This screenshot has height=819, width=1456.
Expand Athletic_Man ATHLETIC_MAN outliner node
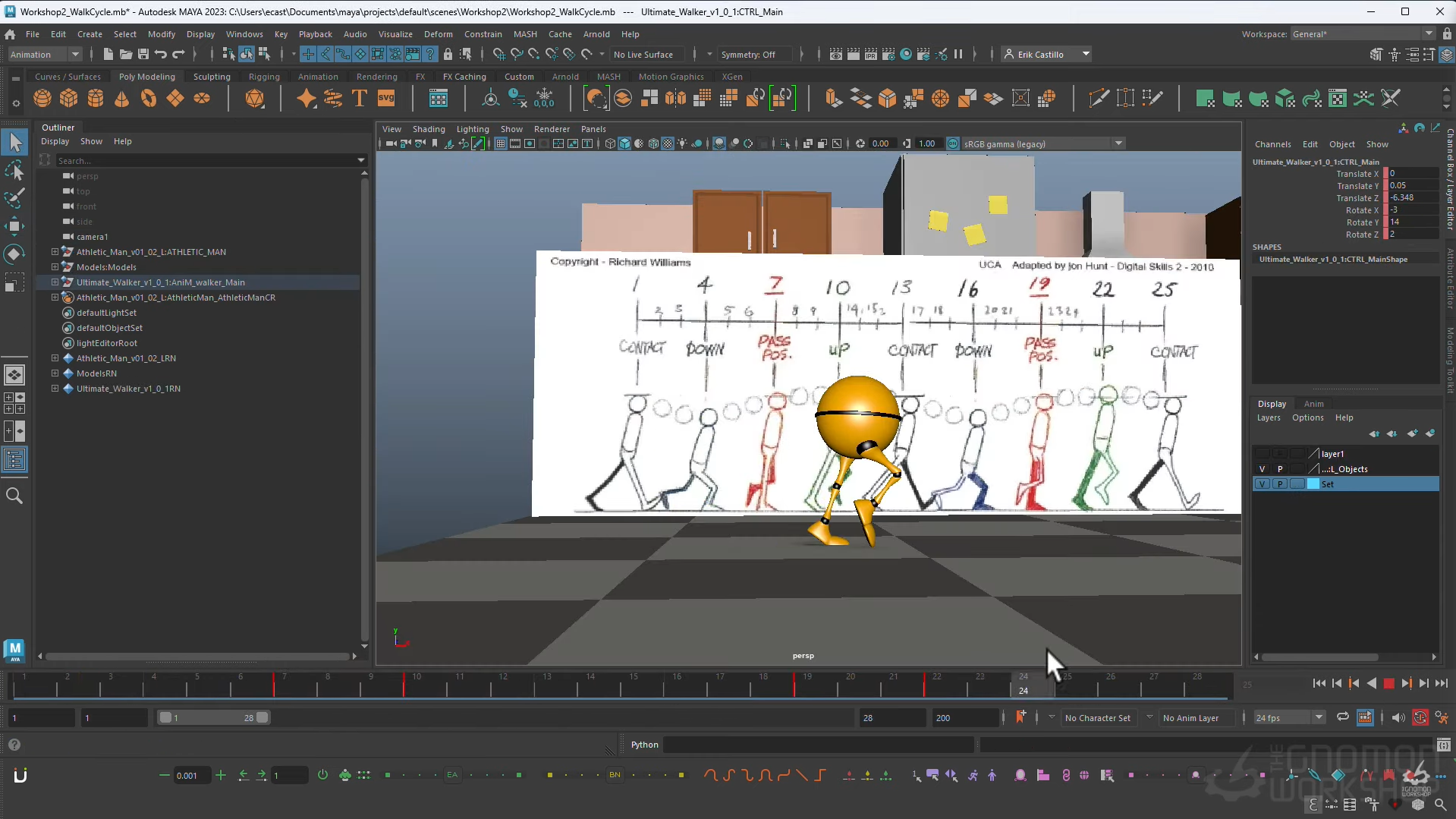pyautogui.click(x=55, y=252)
